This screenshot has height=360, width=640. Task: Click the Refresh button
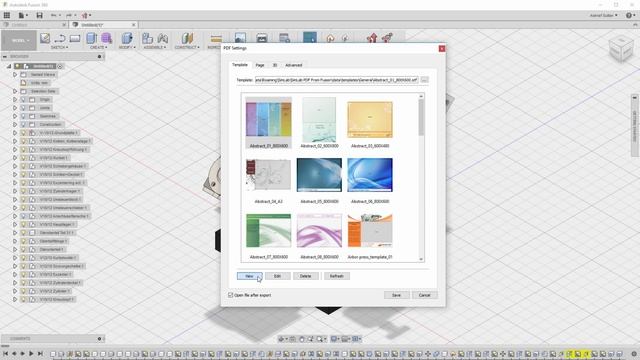337,276
